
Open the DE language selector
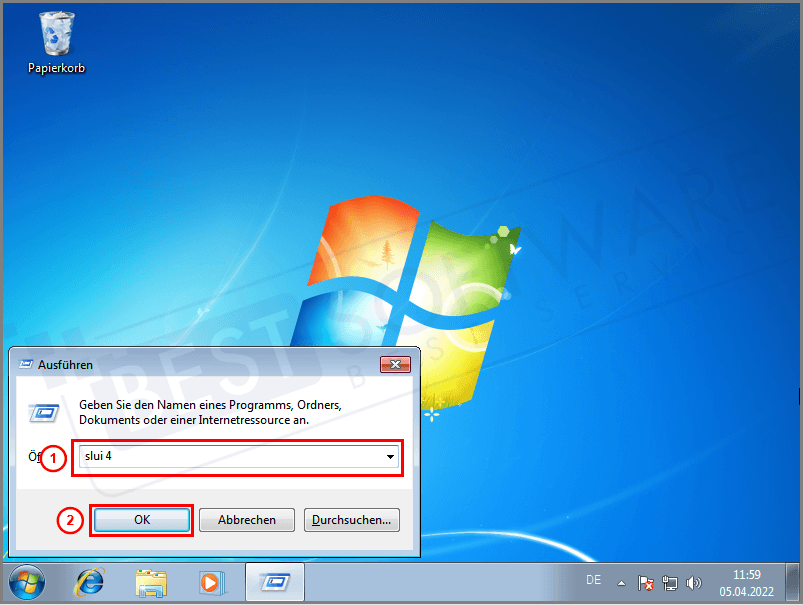pyautogui.click(x=593, y=580)
